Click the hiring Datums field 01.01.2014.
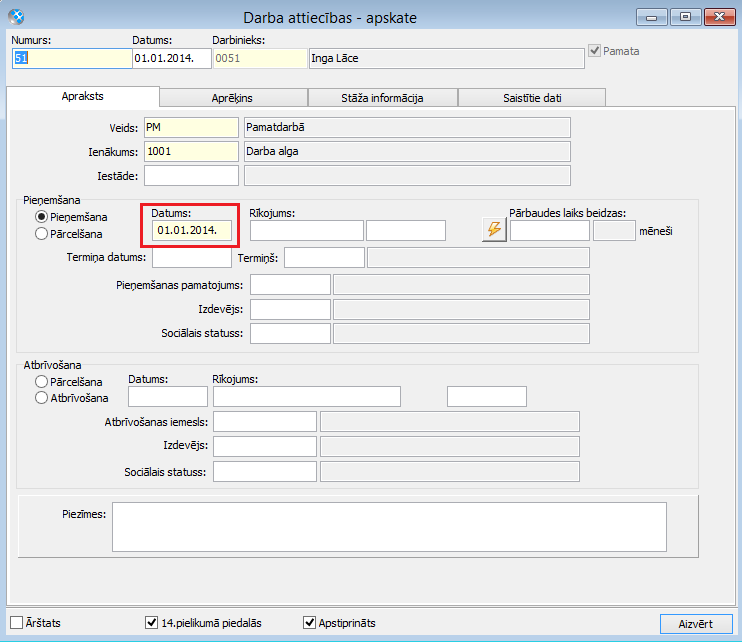The image size is (742, 642). click(x=192, y=230)
